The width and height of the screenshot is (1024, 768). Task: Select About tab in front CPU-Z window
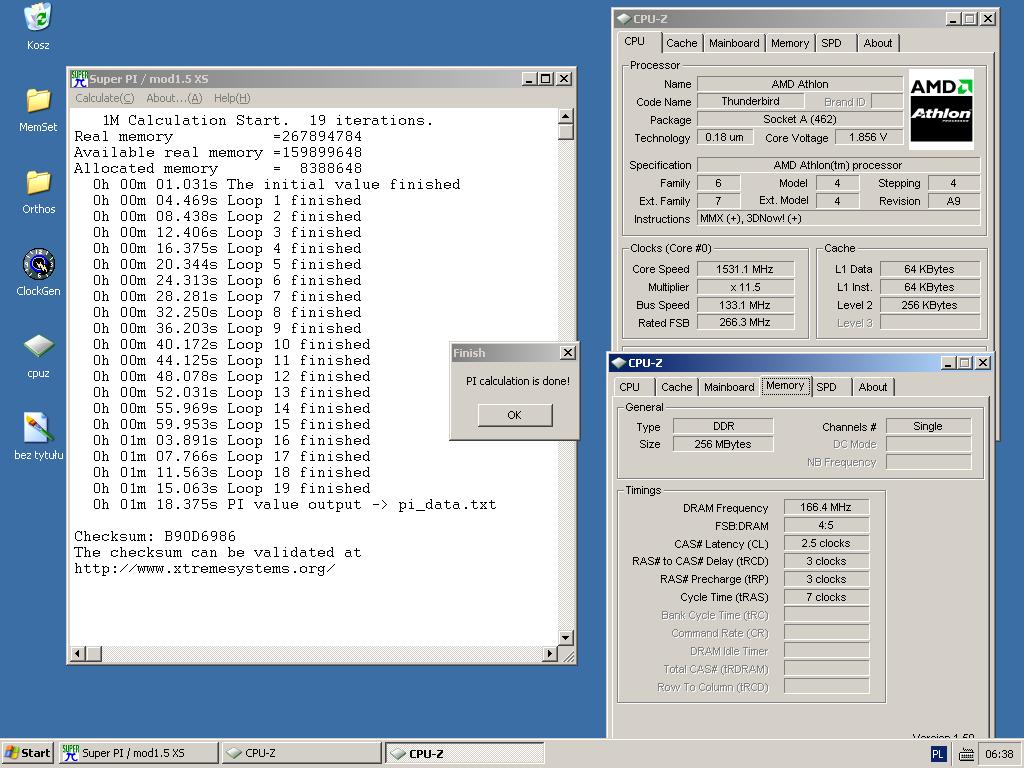(872, 387)
